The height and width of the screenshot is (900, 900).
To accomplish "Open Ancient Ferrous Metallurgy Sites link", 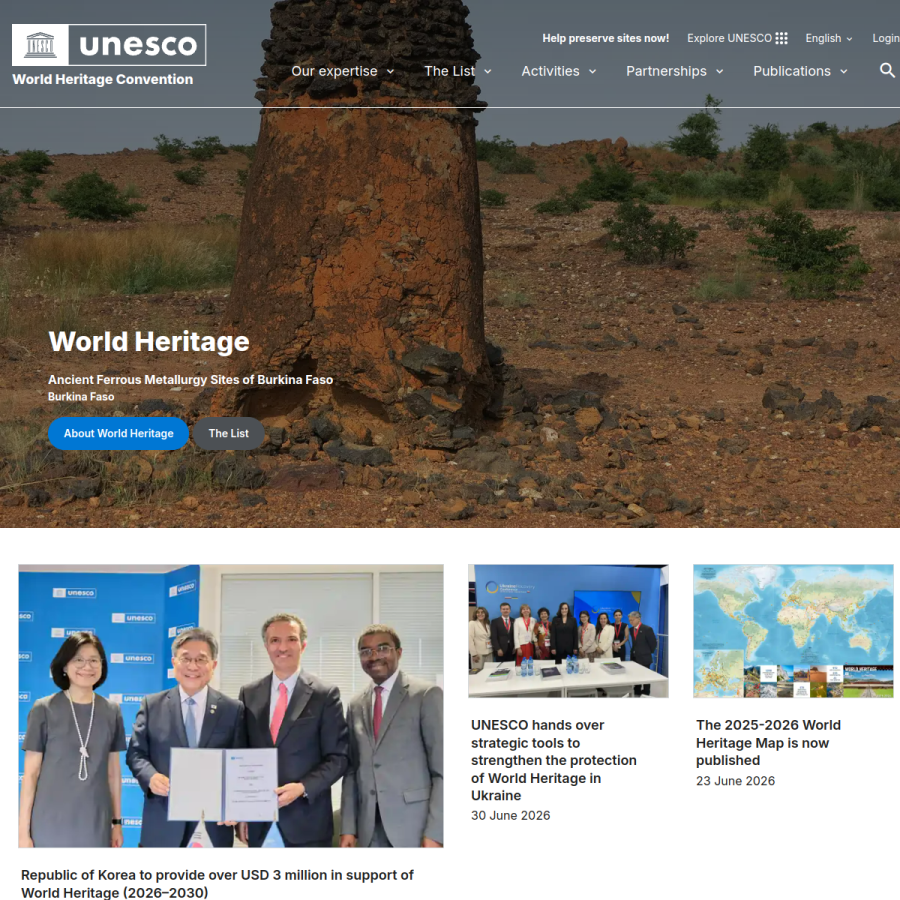I will click(x=191, y=379).
